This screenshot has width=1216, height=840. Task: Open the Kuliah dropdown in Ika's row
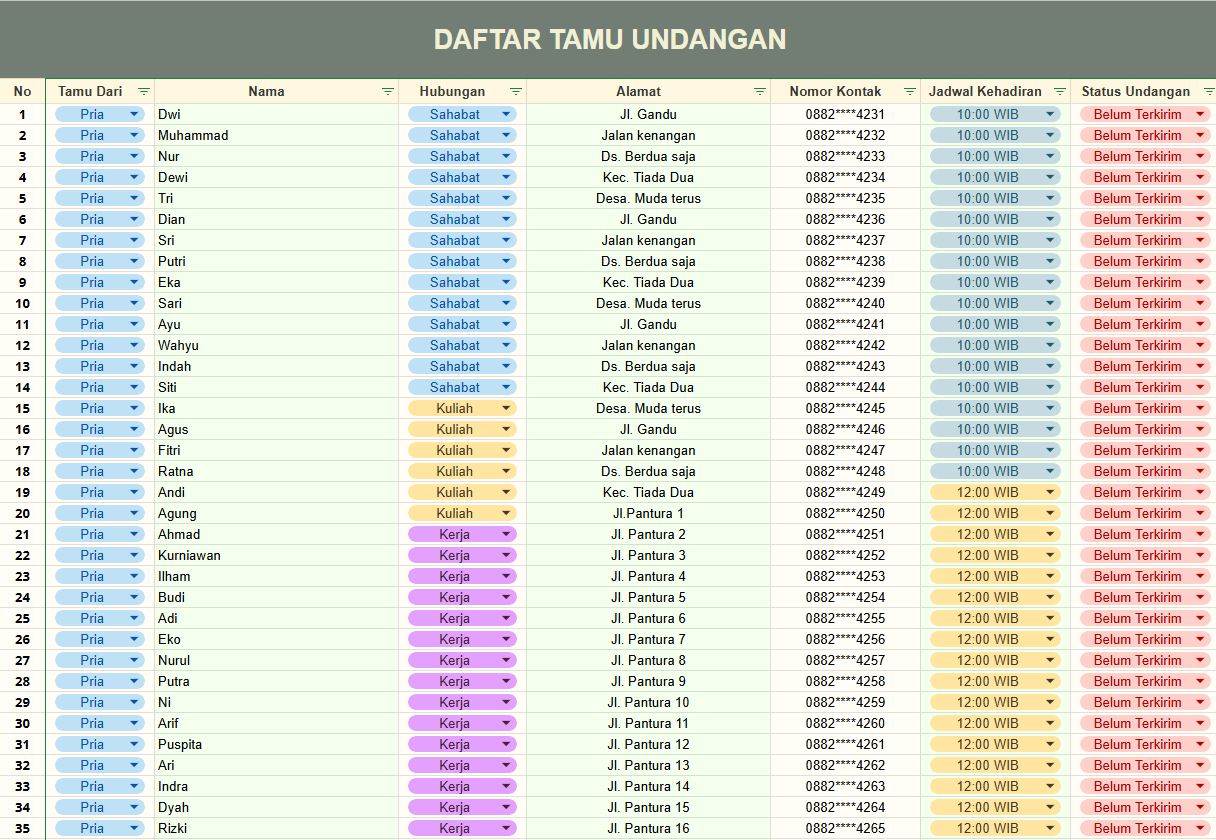coord(506,408)
